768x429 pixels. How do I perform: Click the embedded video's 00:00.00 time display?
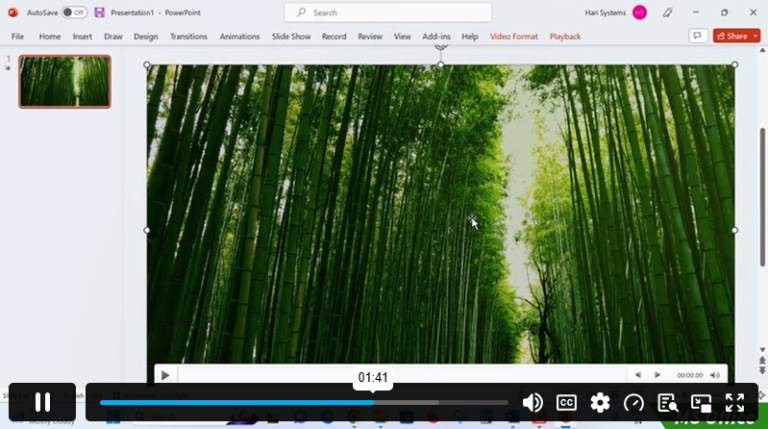tap(690, 375)
